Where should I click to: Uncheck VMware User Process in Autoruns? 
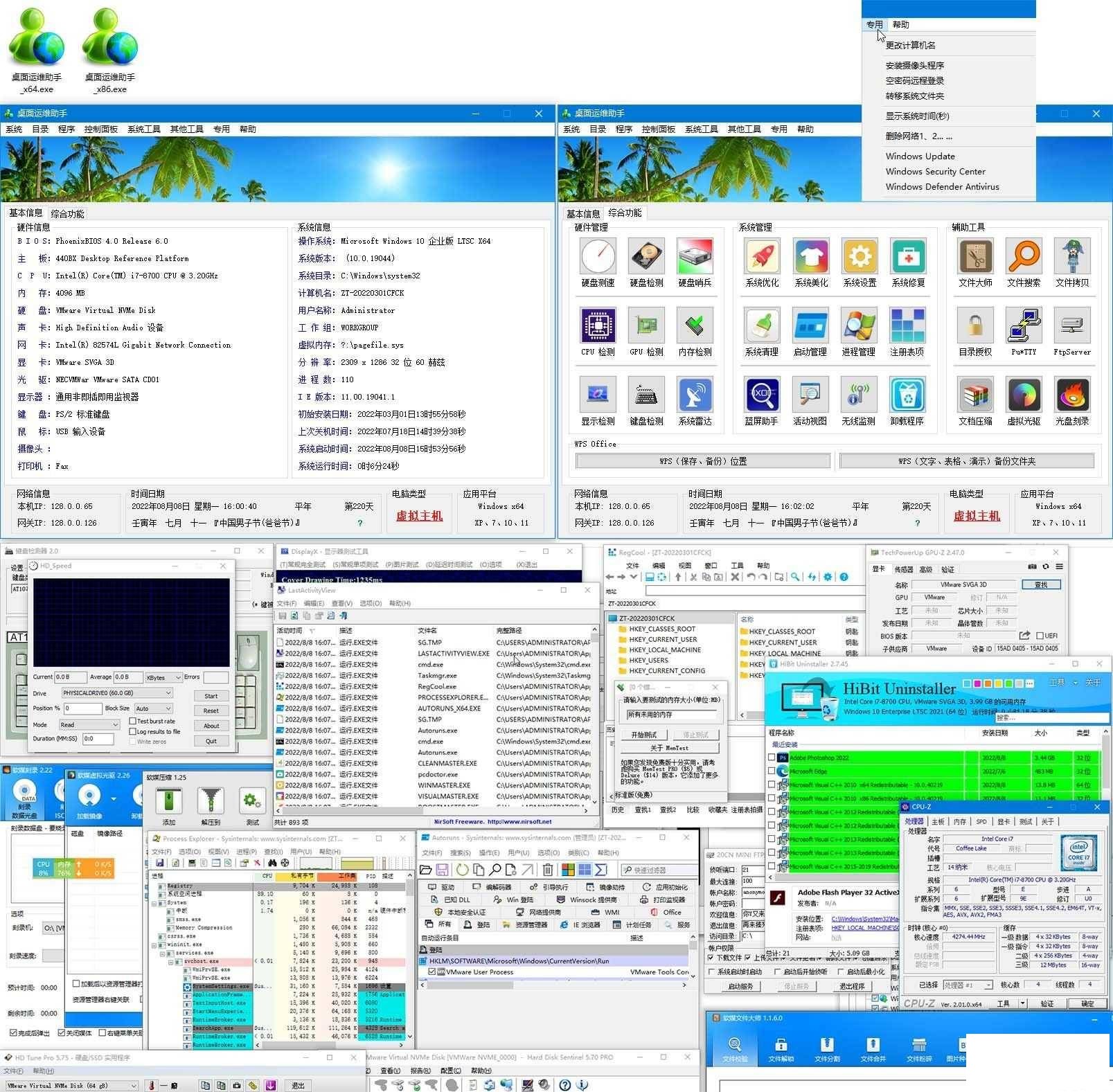432,972
